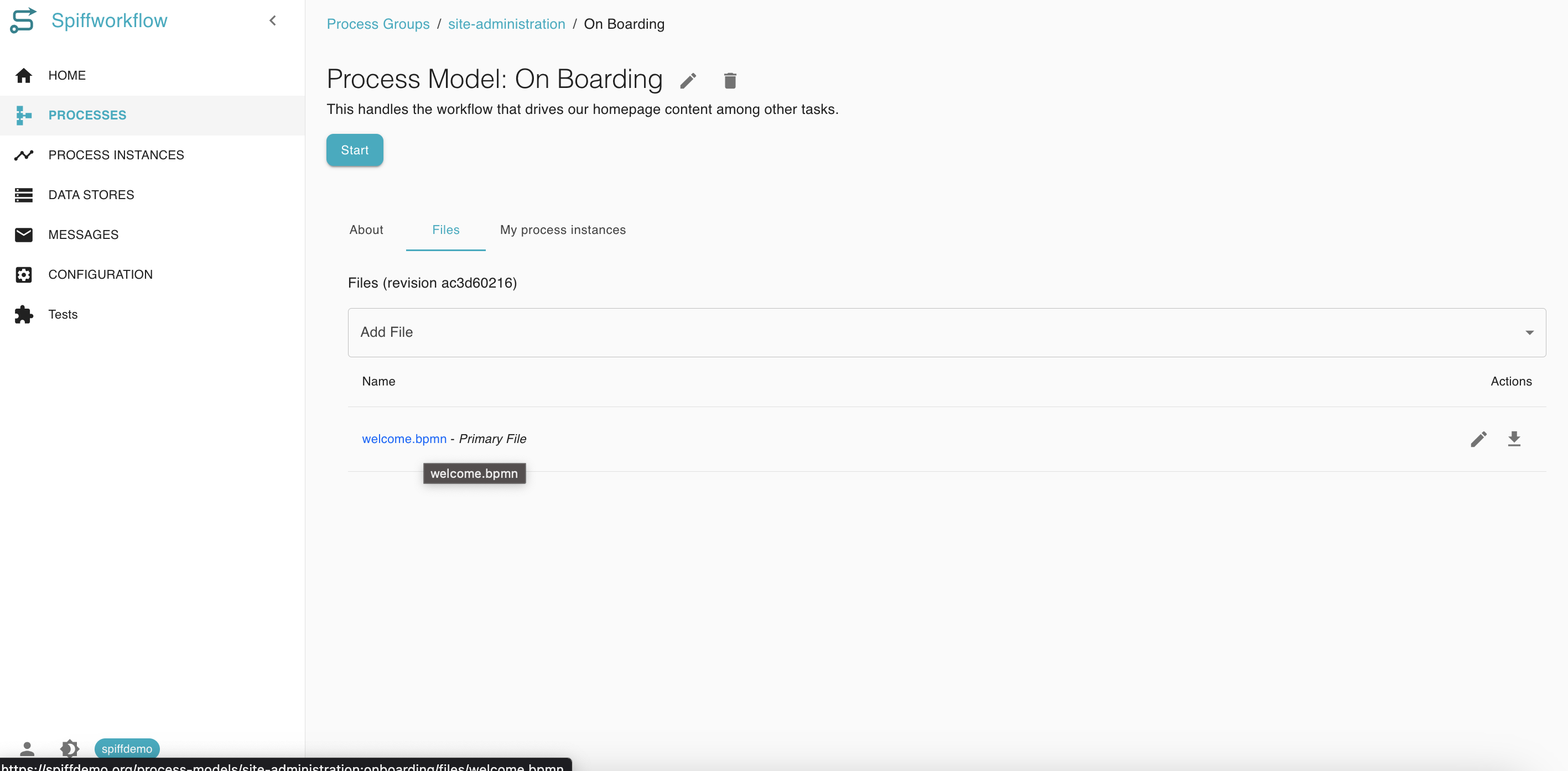
Task: Open the welcome.bpmn file link
Action: tap(404, 439)
